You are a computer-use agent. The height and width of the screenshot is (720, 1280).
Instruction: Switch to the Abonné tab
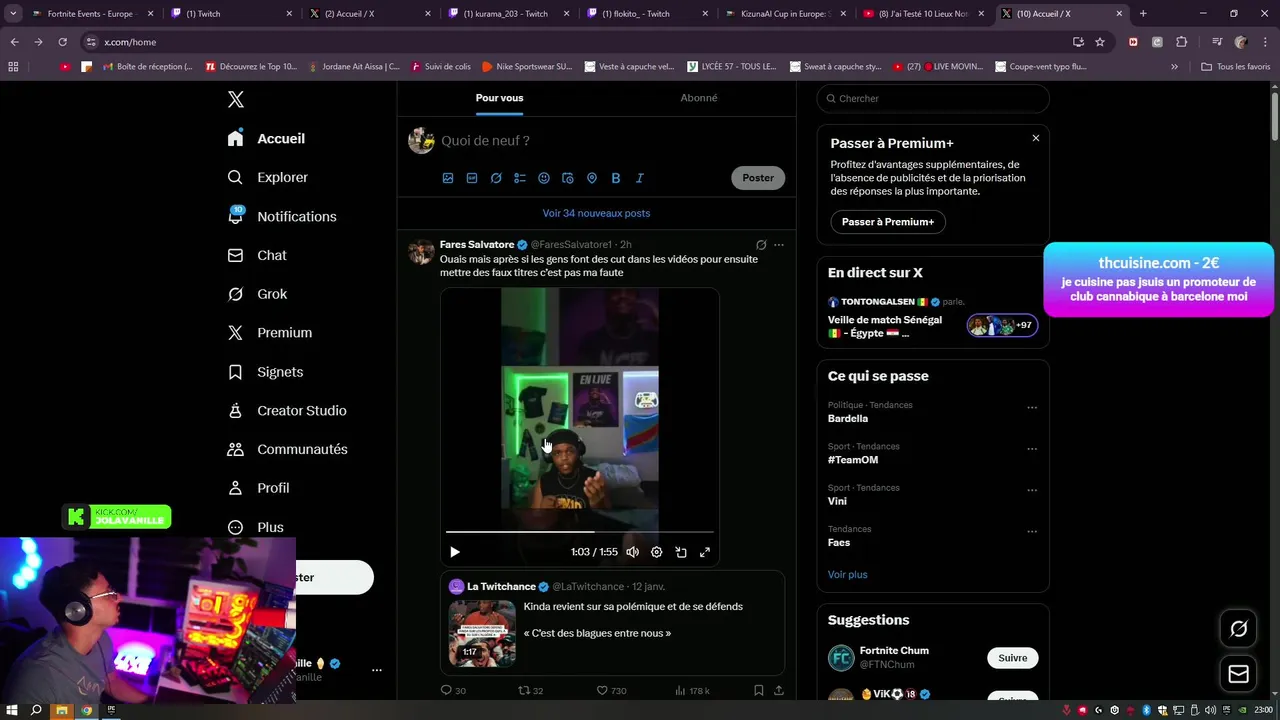coord(699,98)
